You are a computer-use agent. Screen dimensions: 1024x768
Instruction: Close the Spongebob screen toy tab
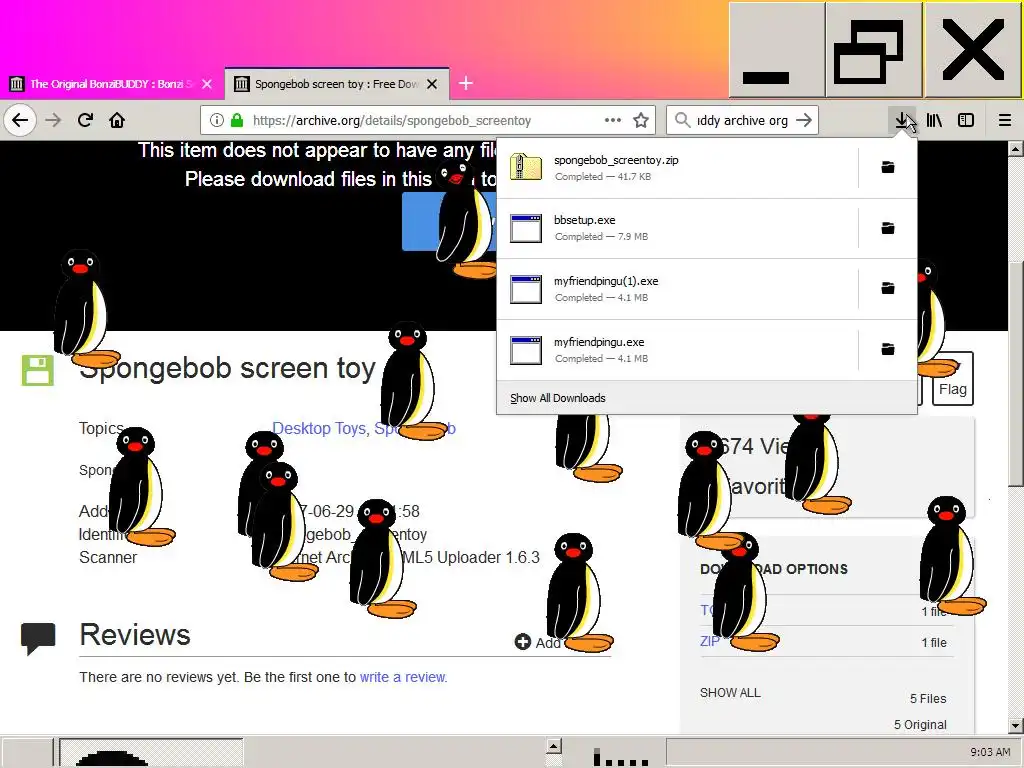pyautogui.click(x=432, y=84)
